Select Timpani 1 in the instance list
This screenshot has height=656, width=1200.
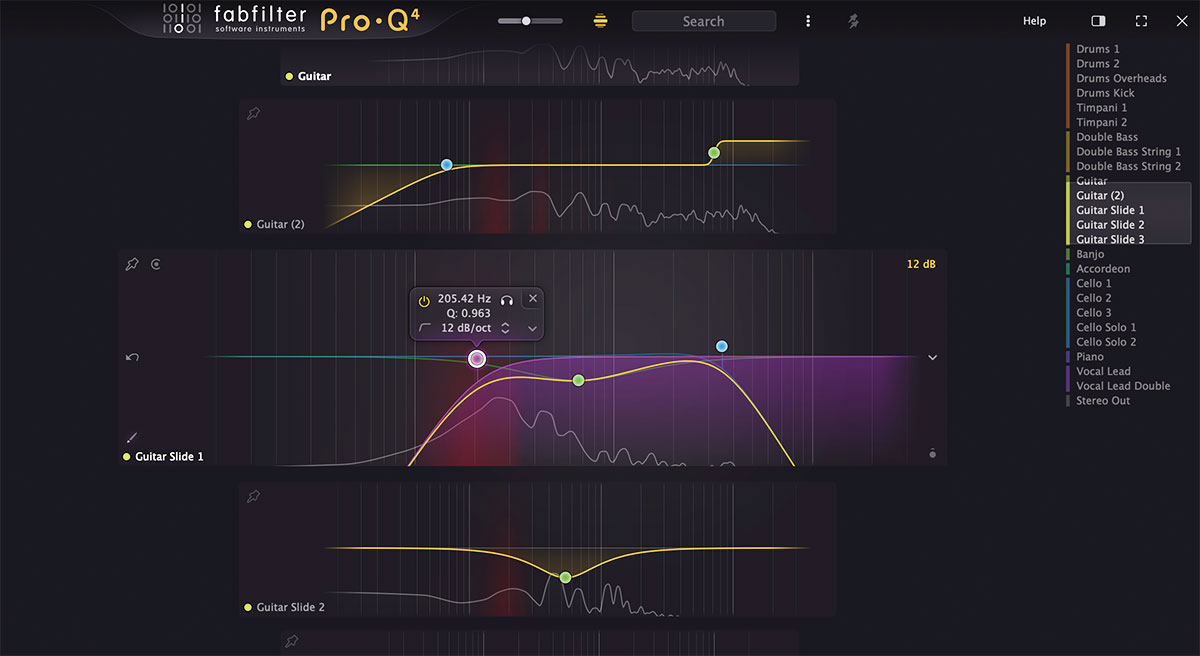point(1101,108)
